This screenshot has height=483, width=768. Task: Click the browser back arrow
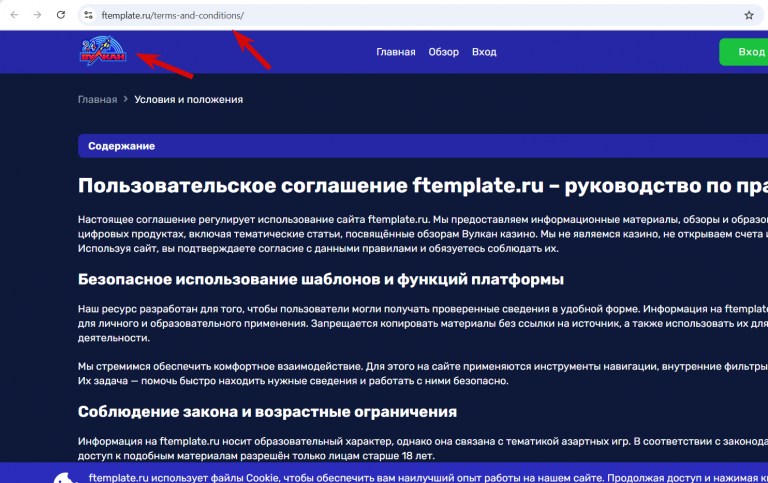(14, 15)
